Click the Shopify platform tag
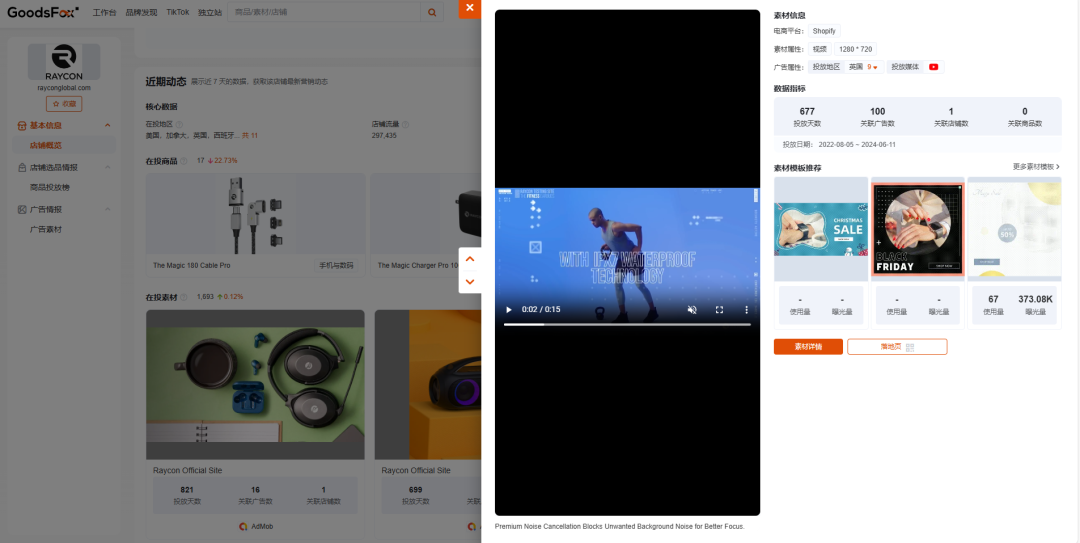 pyautogui.click(x=824, y=31)
